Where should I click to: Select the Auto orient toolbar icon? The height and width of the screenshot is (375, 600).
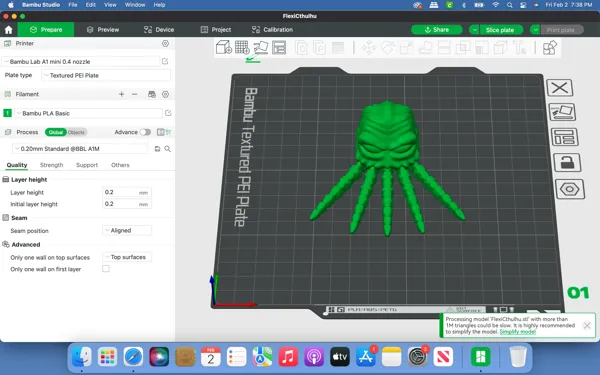click(x=261, y=47)
